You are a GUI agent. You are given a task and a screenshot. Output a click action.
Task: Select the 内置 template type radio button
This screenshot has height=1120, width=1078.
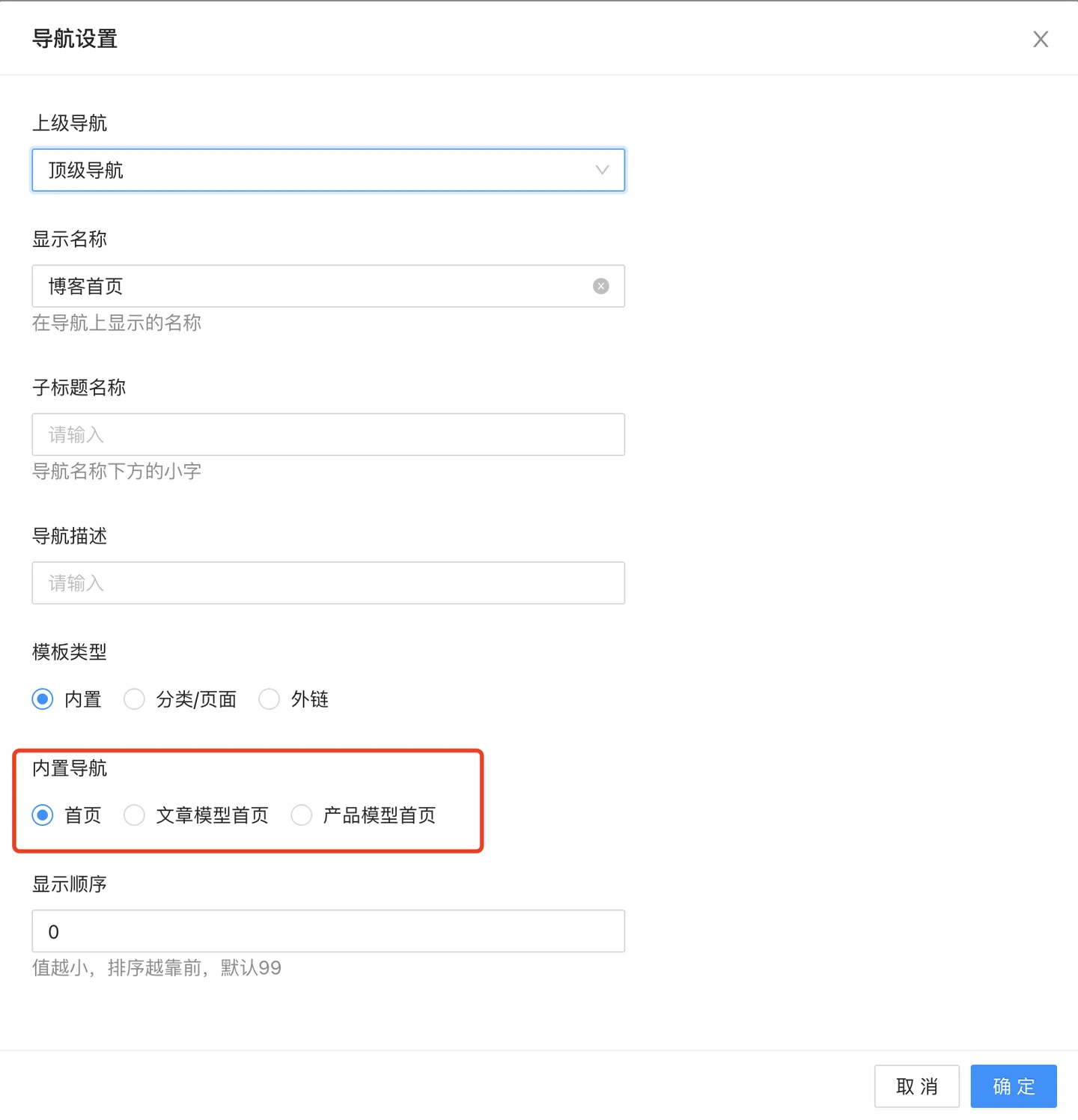click(x=43, y=699)
